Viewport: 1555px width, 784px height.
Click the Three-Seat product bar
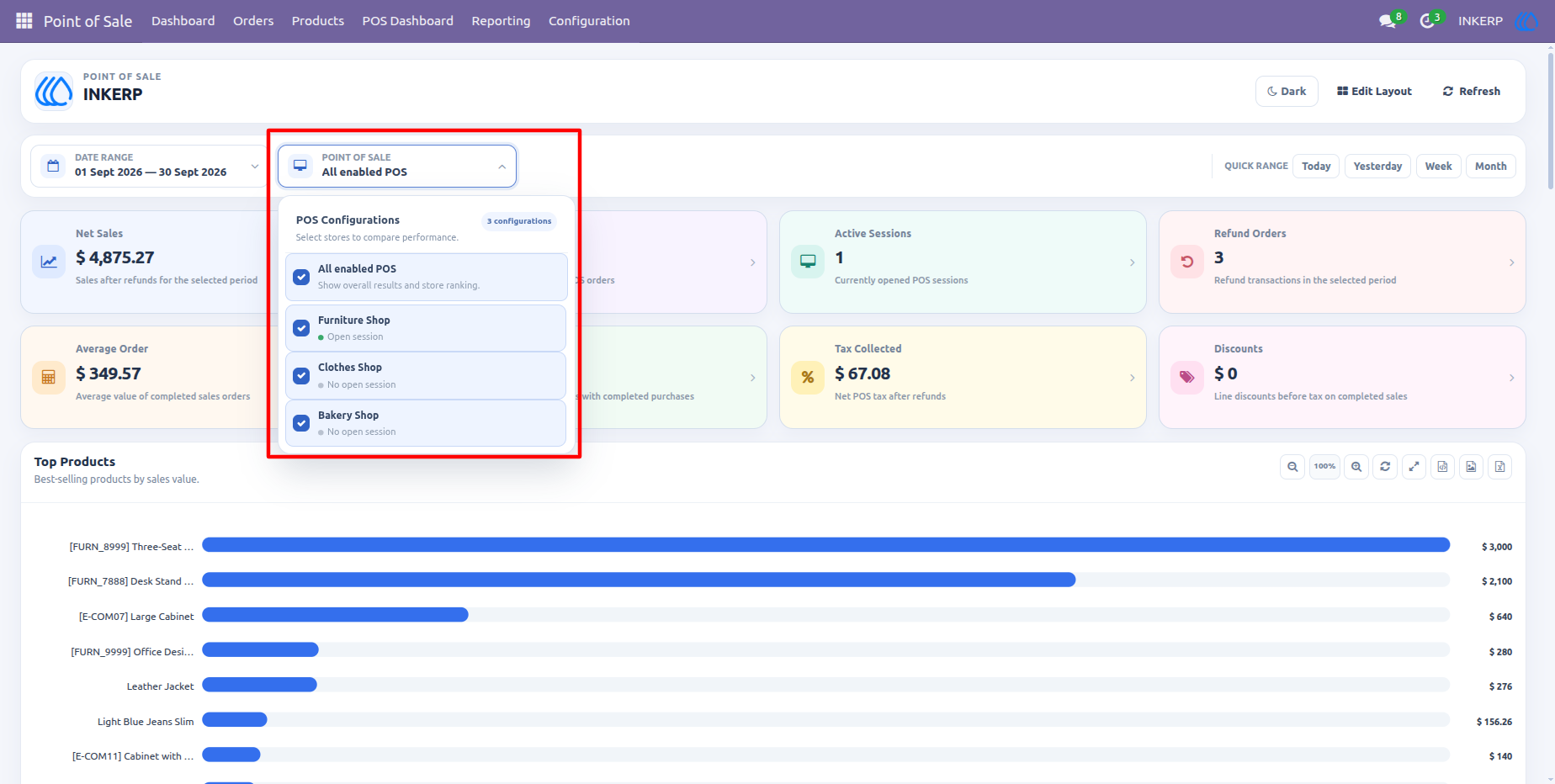coord(826,545)
